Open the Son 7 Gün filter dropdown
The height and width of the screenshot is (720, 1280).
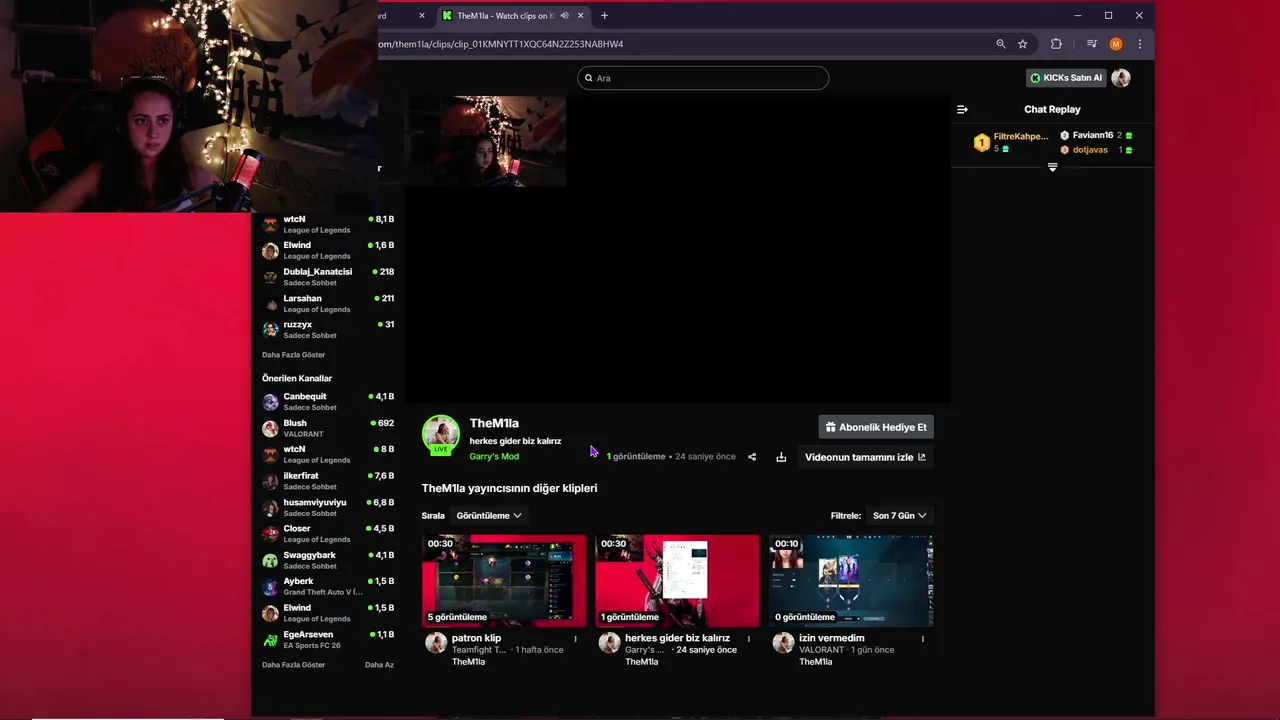click(899, 516)
